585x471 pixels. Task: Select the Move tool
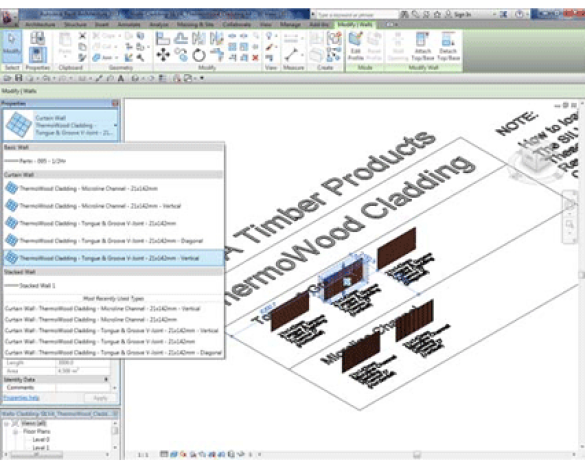pos(163,55)
